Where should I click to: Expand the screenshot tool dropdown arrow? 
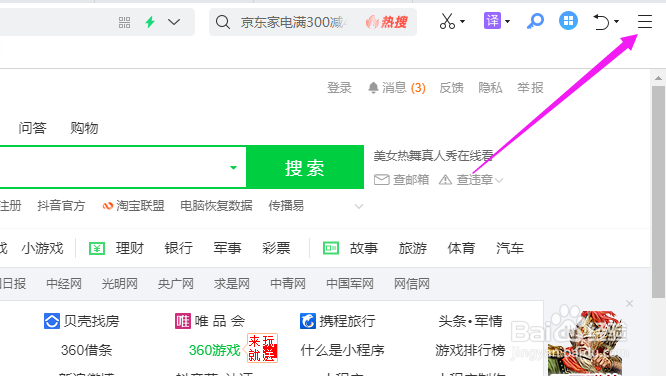[463, 21]
